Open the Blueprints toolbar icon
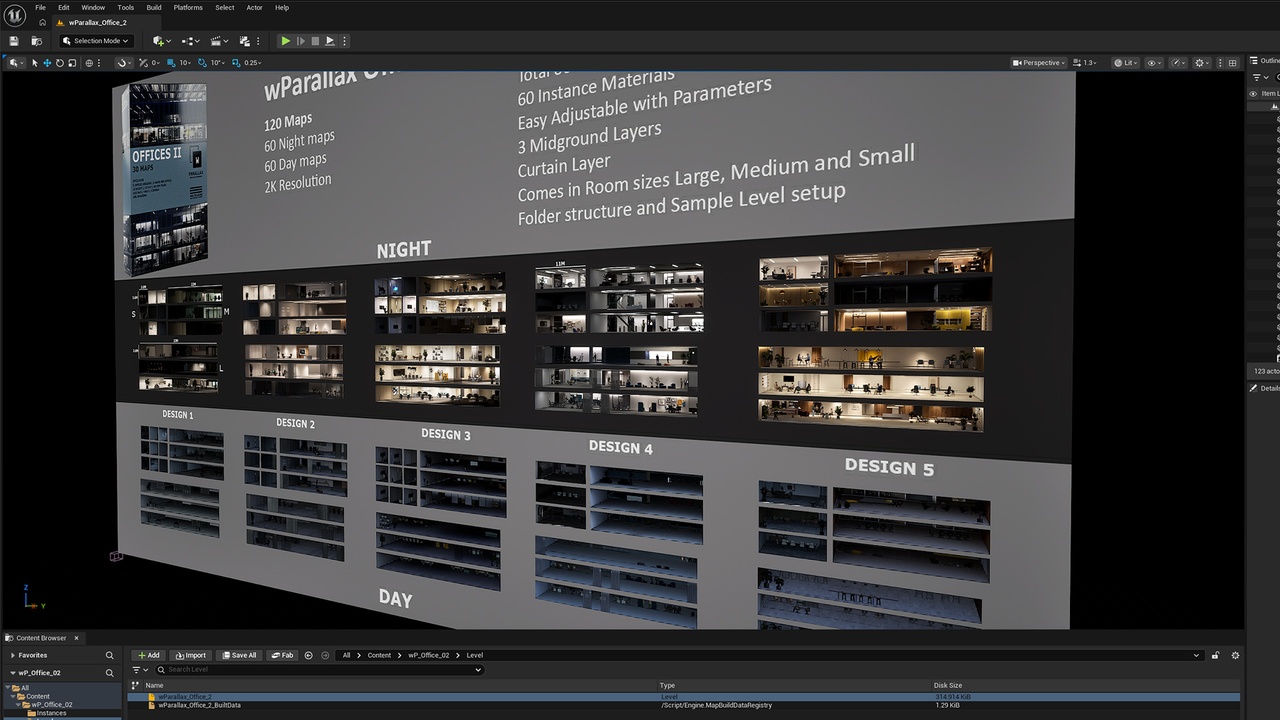Screen dimensions: 1280x720 coord(190,41)
